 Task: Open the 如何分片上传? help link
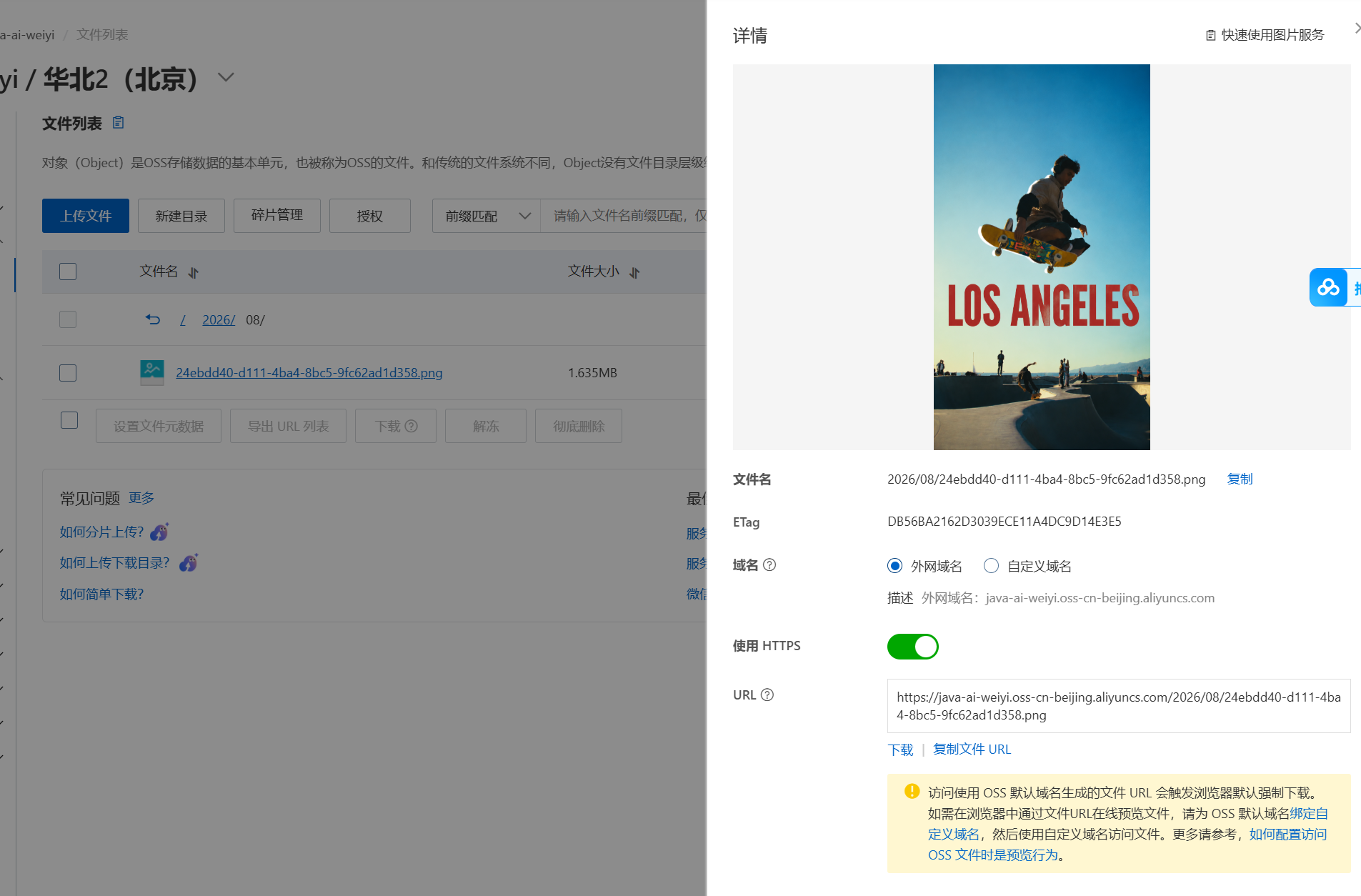coord(101,532)
